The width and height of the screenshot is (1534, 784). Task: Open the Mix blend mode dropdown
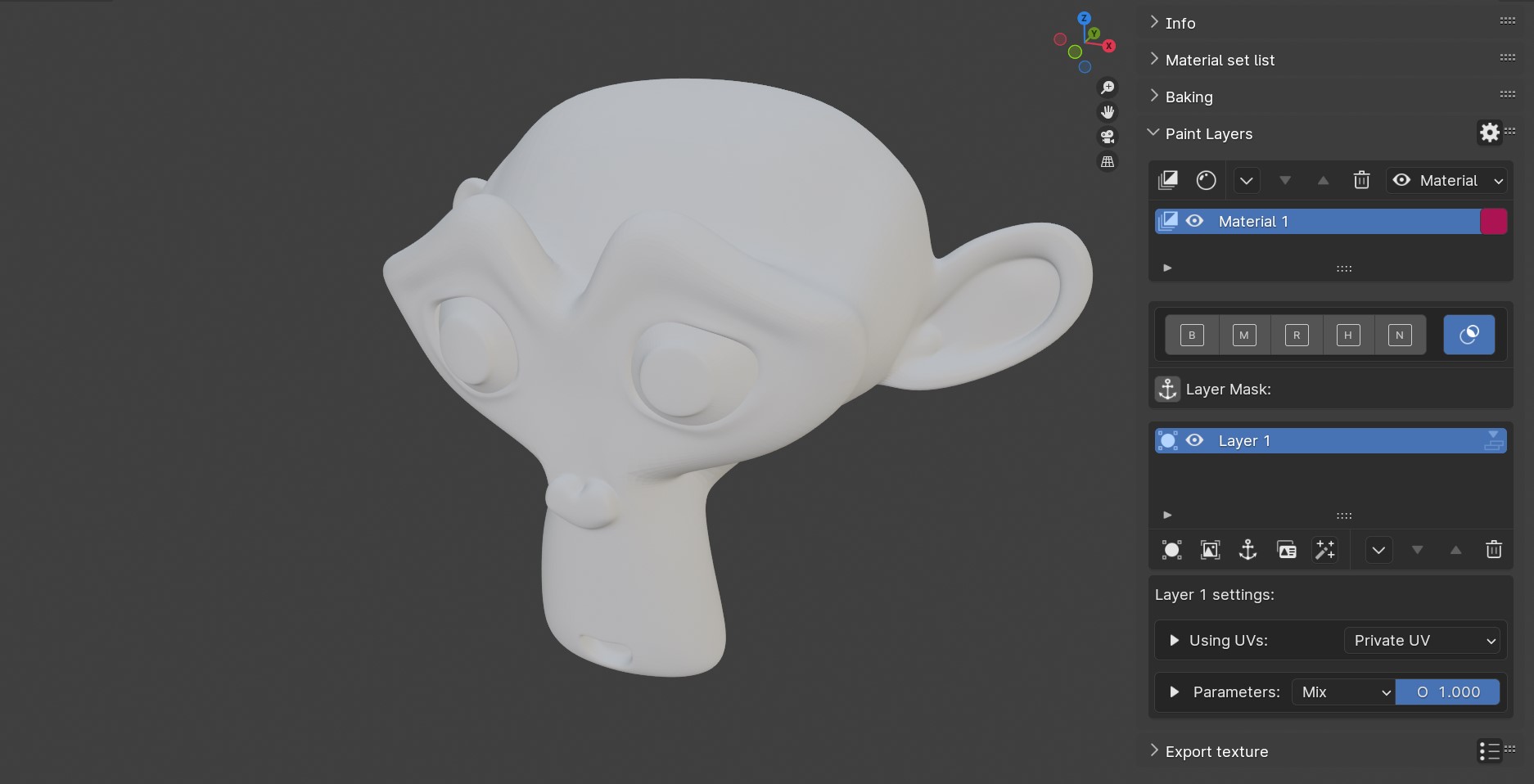click(x=1342, y=692)
